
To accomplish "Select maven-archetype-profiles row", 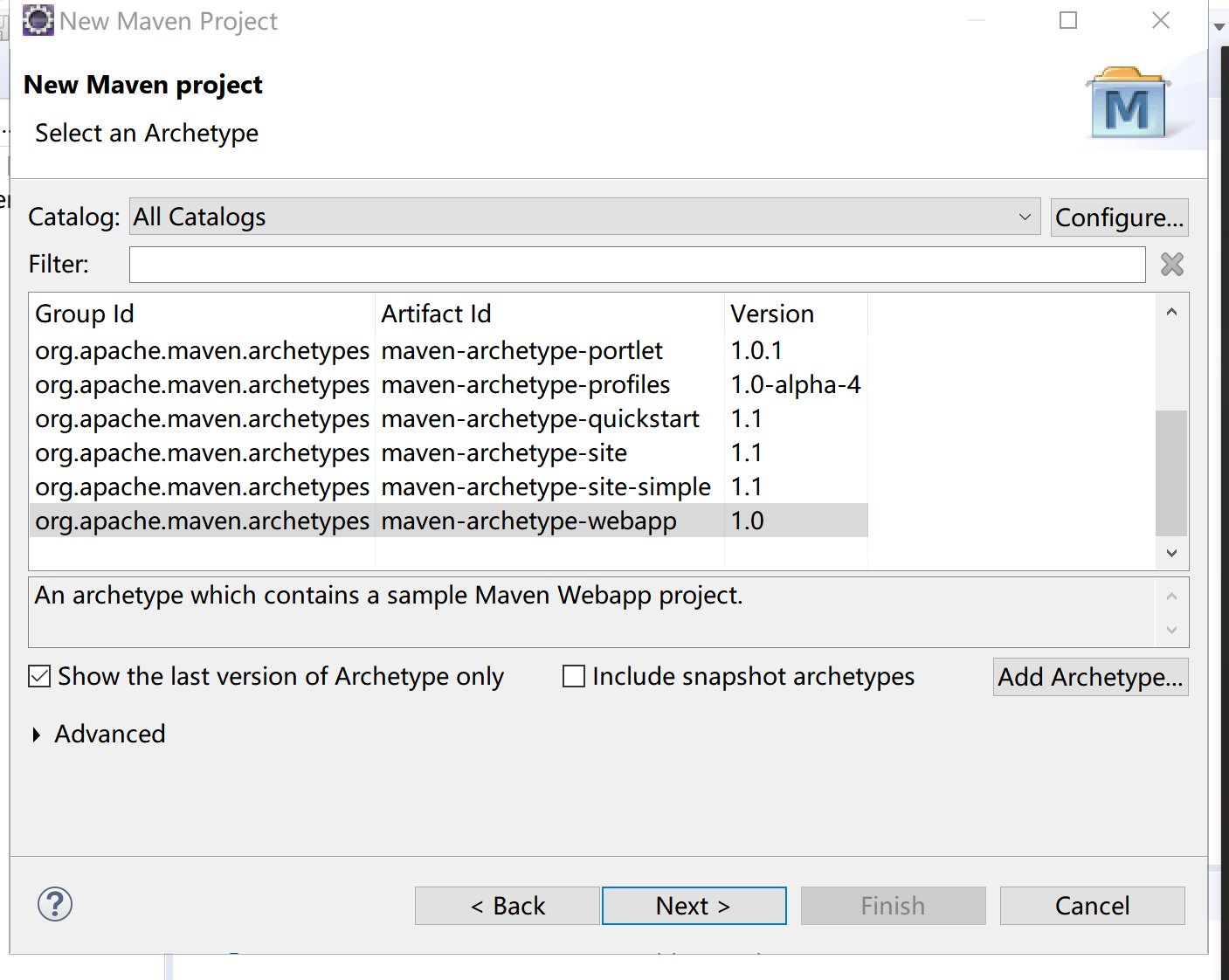I will click(448, 384).
